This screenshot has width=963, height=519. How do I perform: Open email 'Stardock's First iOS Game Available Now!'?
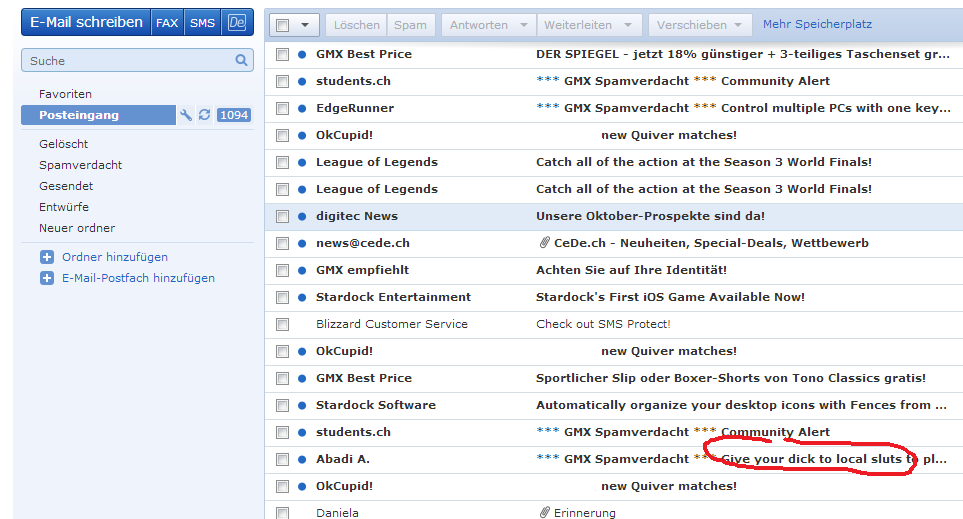click(670, 297)
